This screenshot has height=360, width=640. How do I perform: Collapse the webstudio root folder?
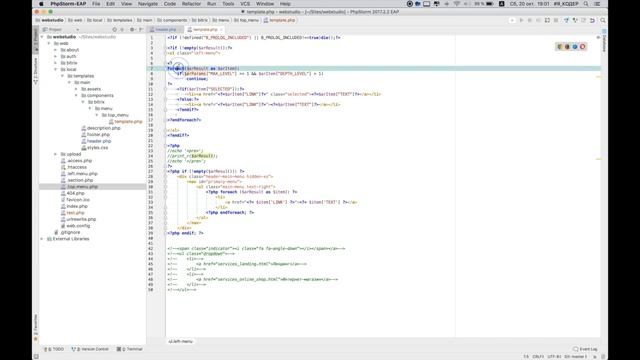pos(42,37)
